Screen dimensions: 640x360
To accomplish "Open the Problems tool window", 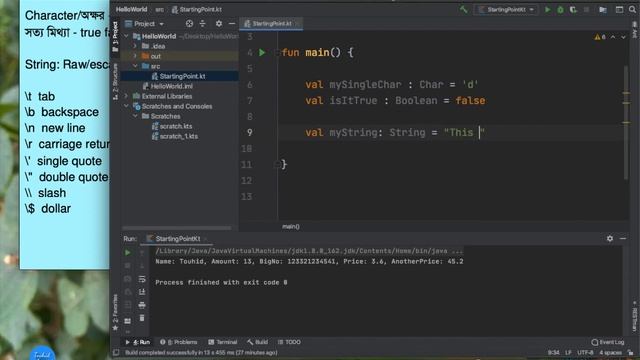I will point(179,342).
